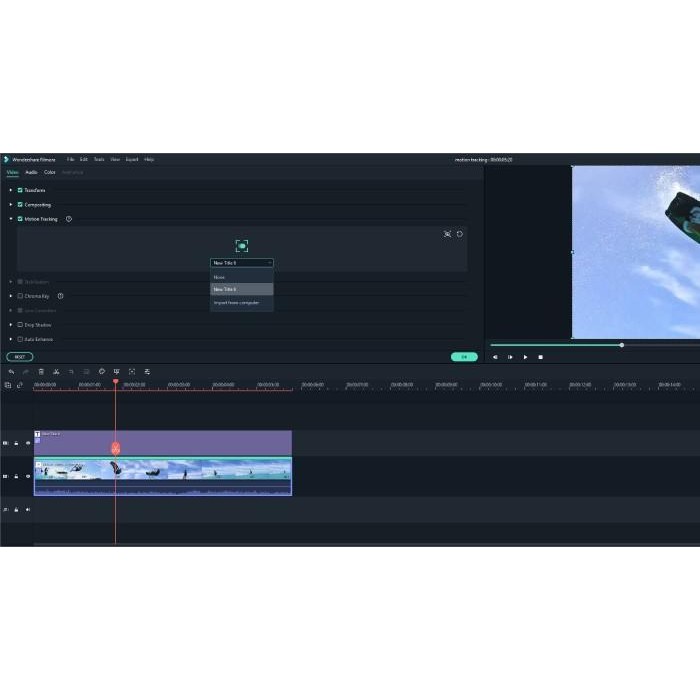
Task: Switch to the Audio tab
Action: click(31, 172)
